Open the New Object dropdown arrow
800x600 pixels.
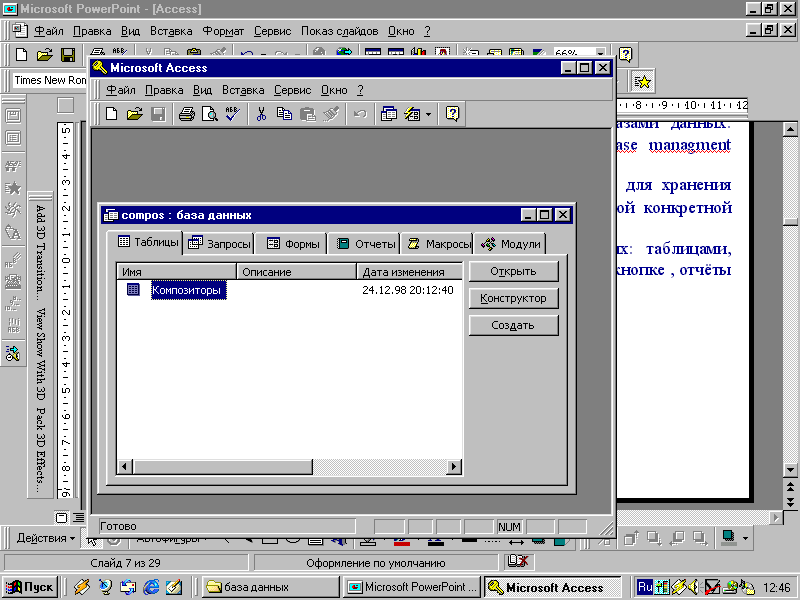[x=429, y=114]
